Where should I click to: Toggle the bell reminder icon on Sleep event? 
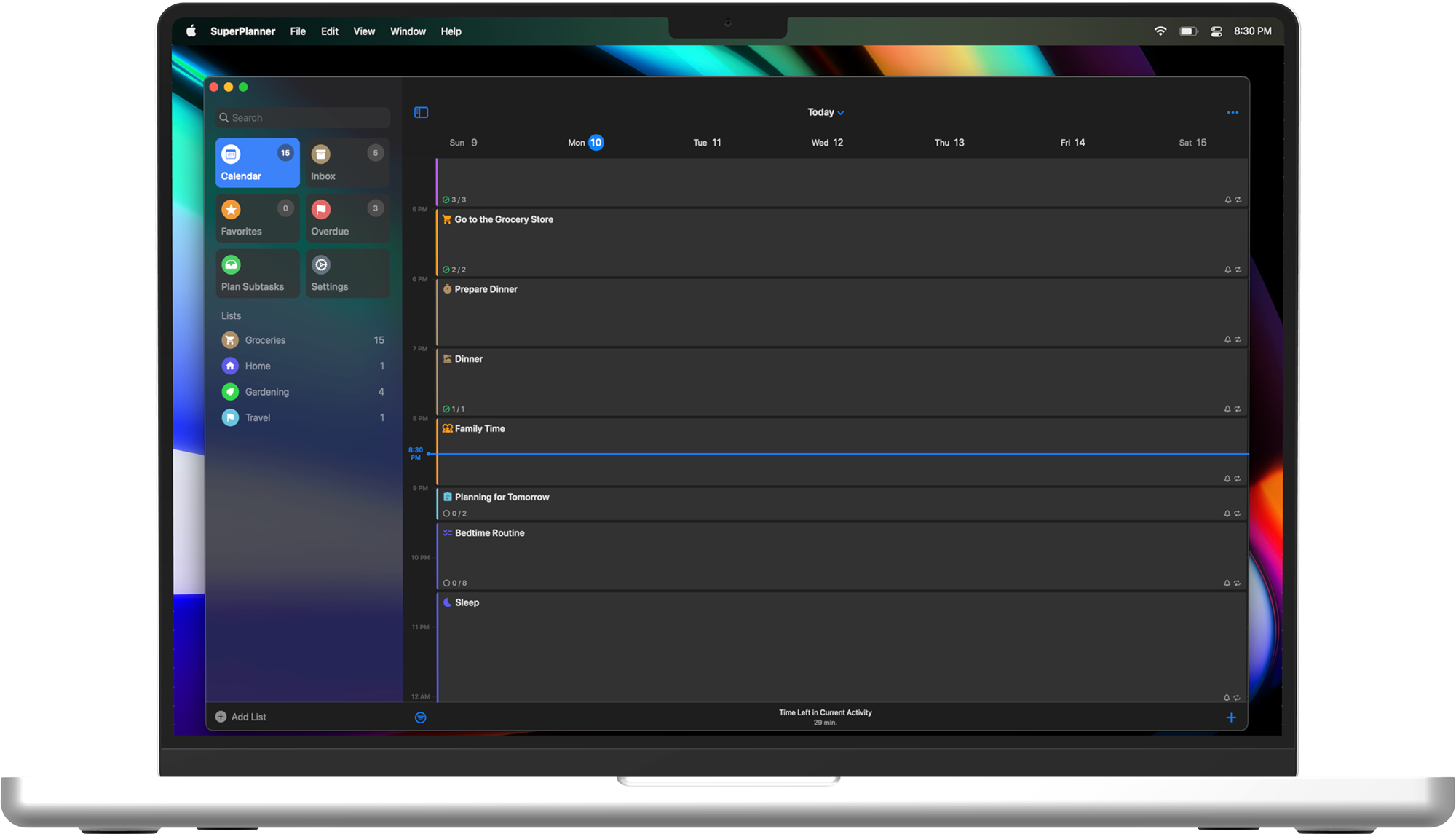(1227, 698)
